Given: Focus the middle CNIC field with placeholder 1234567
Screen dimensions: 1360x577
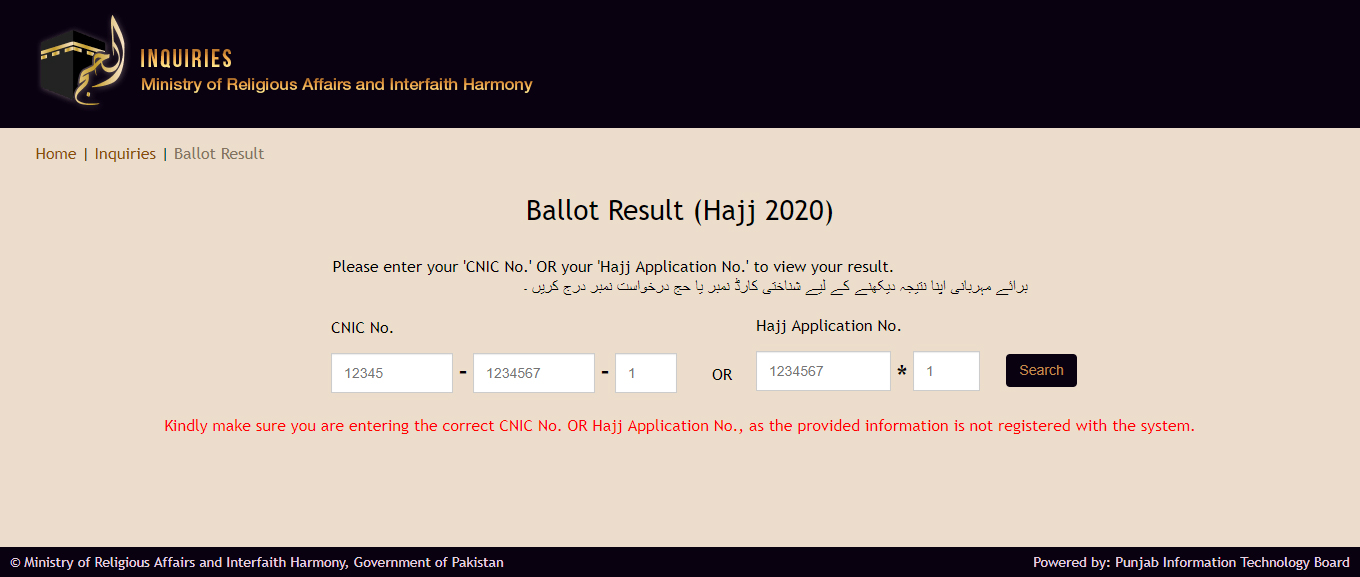Looking at the screenshot, I should (x=534, y=373).
